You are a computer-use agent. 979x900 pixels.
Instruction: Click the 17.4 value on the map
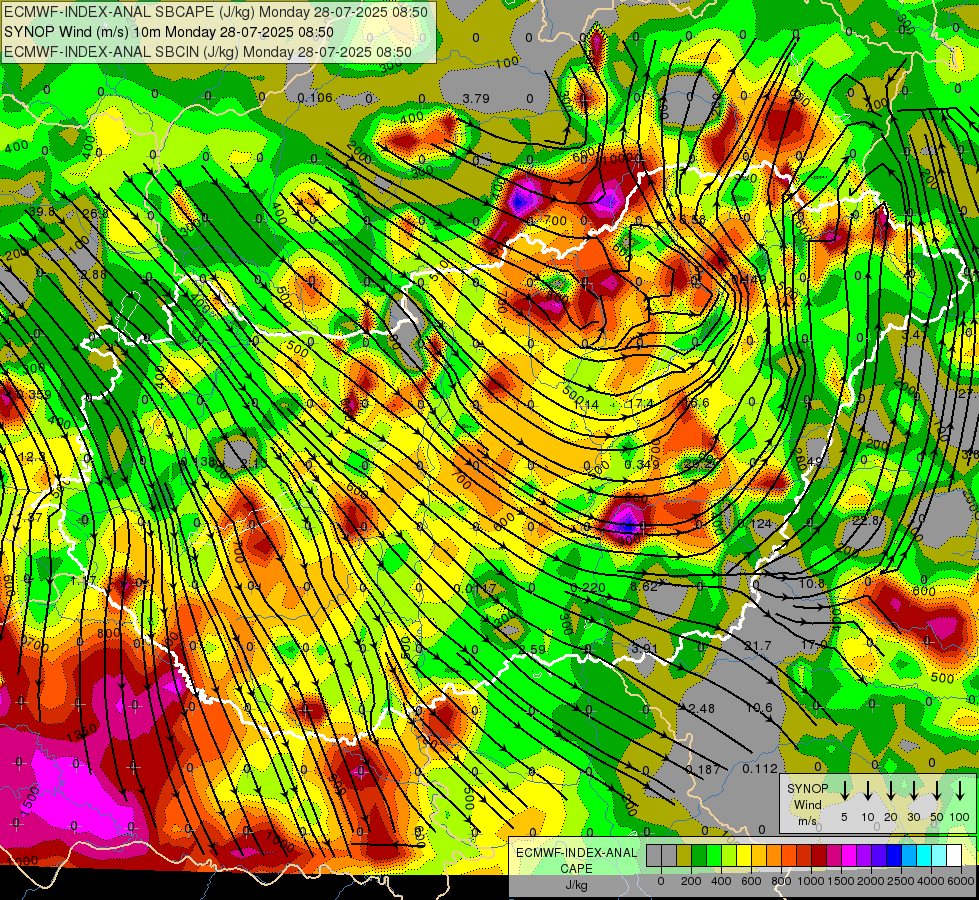(x=639, y=404)
